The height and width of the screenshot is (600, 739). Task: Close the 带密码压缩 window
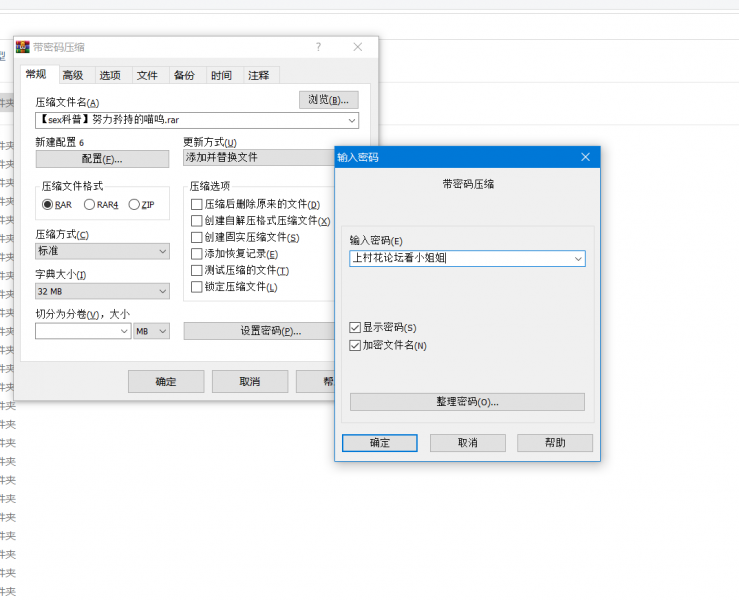358,47
